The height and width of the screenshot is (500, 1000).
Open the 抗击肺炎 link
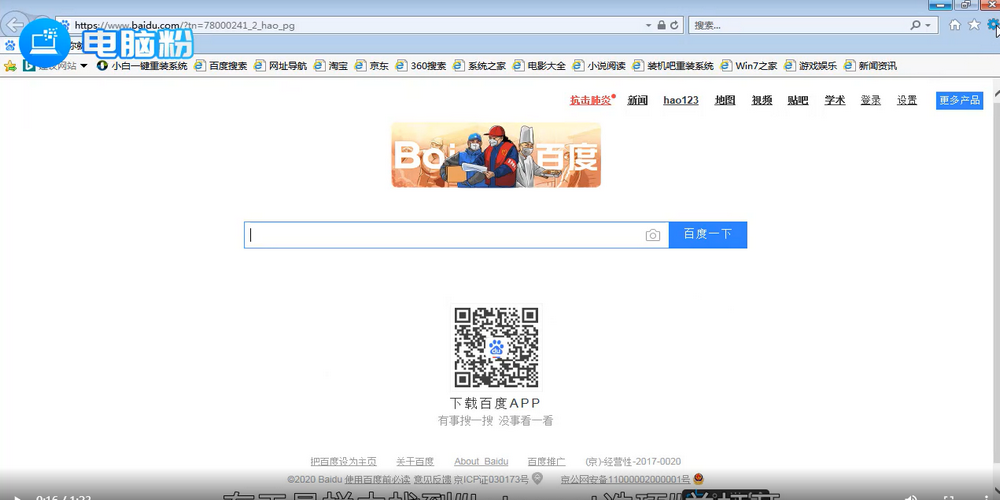point(591,100)
